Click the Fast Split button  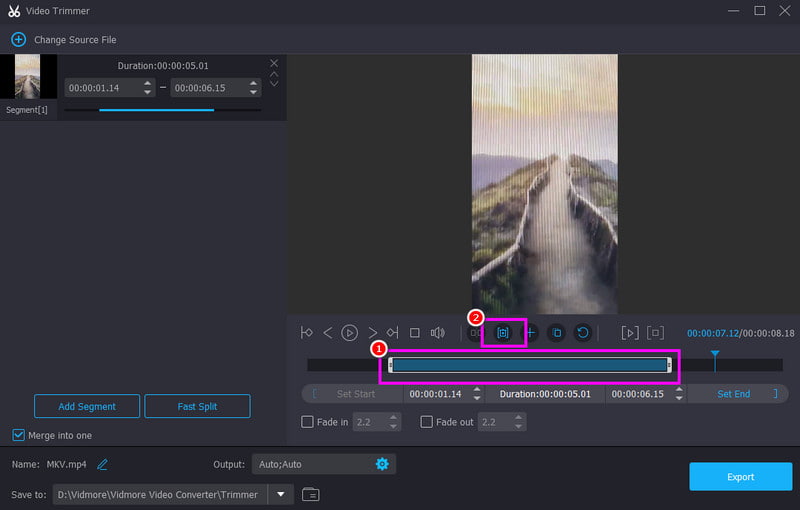(x=197, y=406)
